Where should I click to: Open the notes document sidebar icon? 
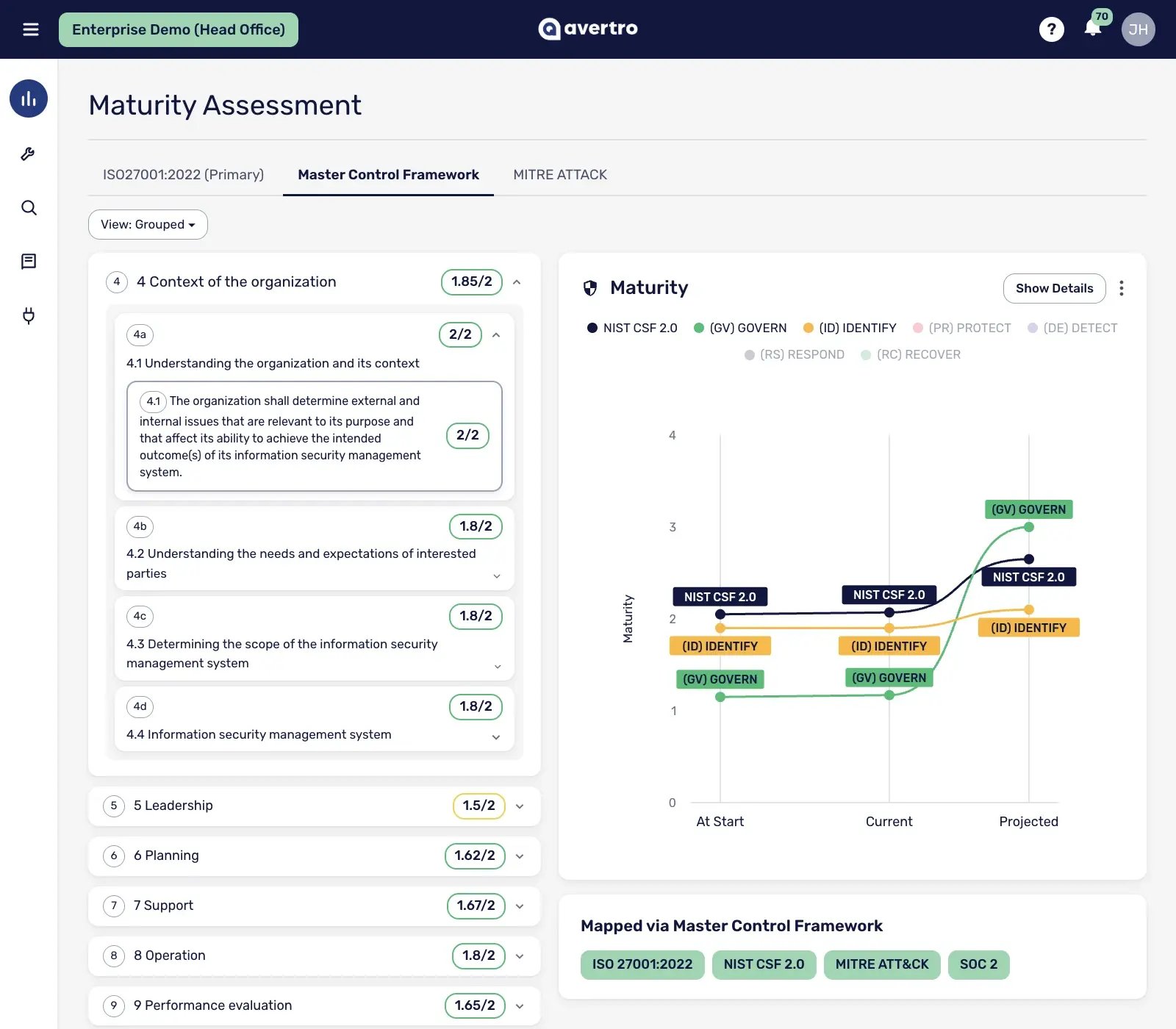29,262
